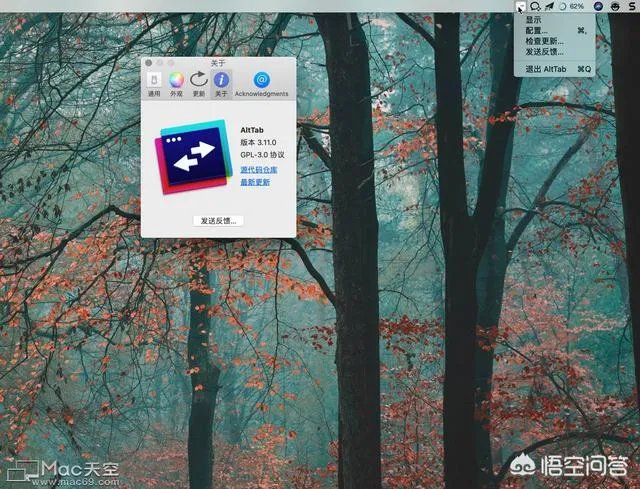
Task: Open the Acknowledgments tab
Action: [x=262, y=84]
